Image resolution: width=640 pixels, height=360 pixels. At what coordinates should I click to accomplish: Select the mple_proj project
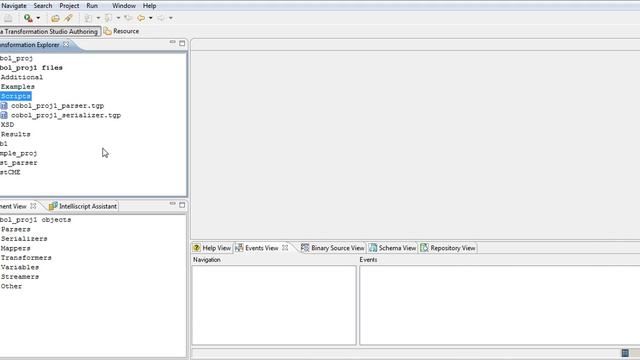(18, 153)
